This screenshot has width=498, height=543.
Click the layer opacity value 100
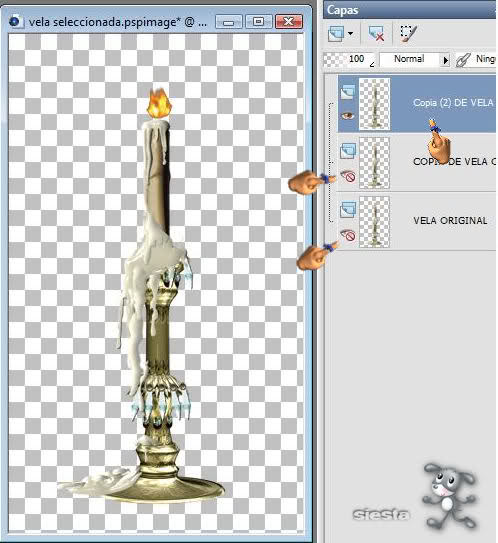(x=356, y=59)
